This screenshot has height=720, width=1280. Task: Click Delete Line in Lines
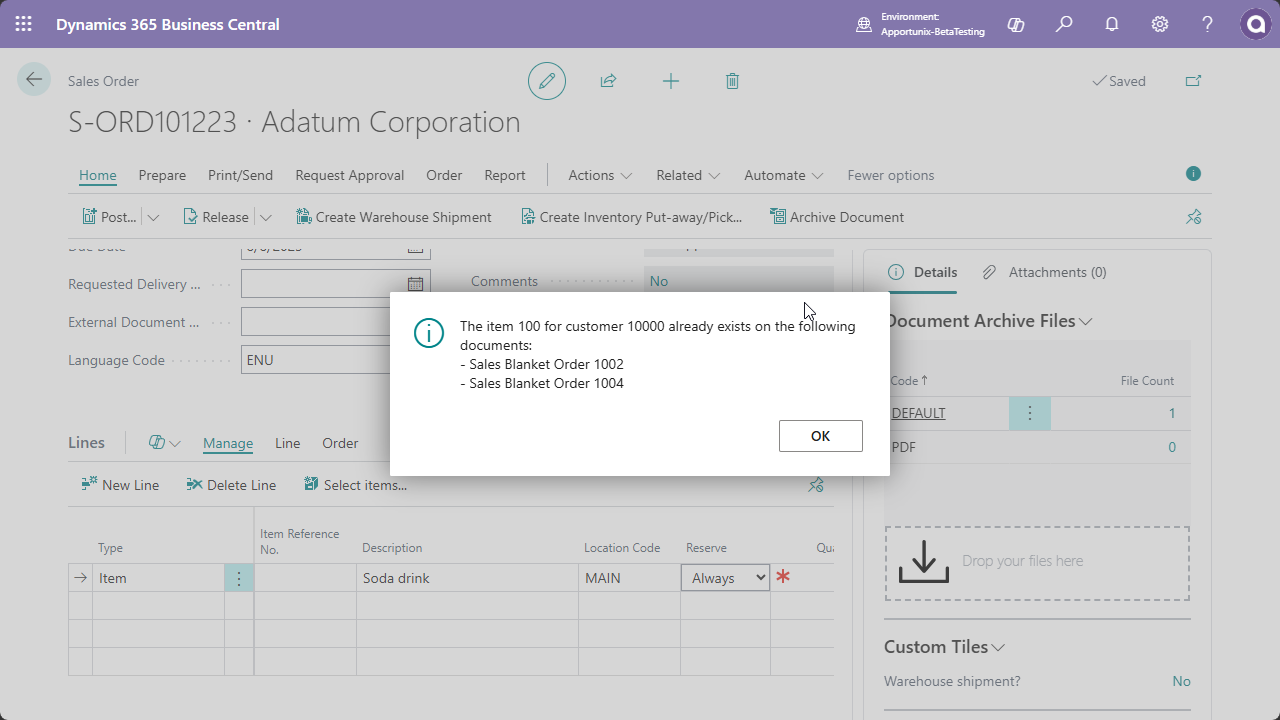pyautogui.click(x=231, y=485)
